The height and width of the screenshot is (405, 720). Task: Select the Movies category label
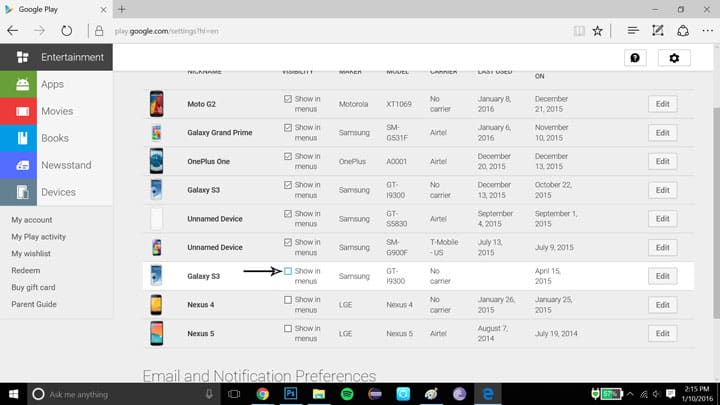tap(57, 111)
